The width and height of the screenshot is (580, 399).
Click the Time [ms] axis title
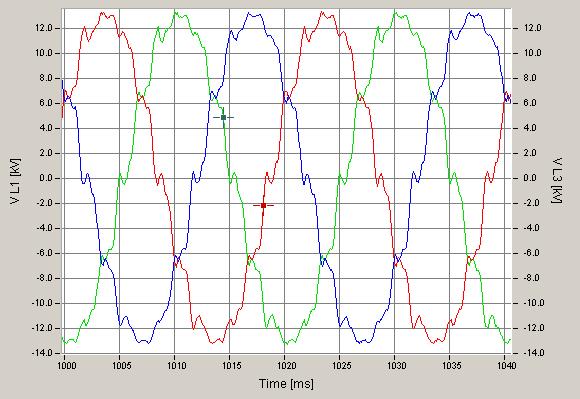click(286, 383)
